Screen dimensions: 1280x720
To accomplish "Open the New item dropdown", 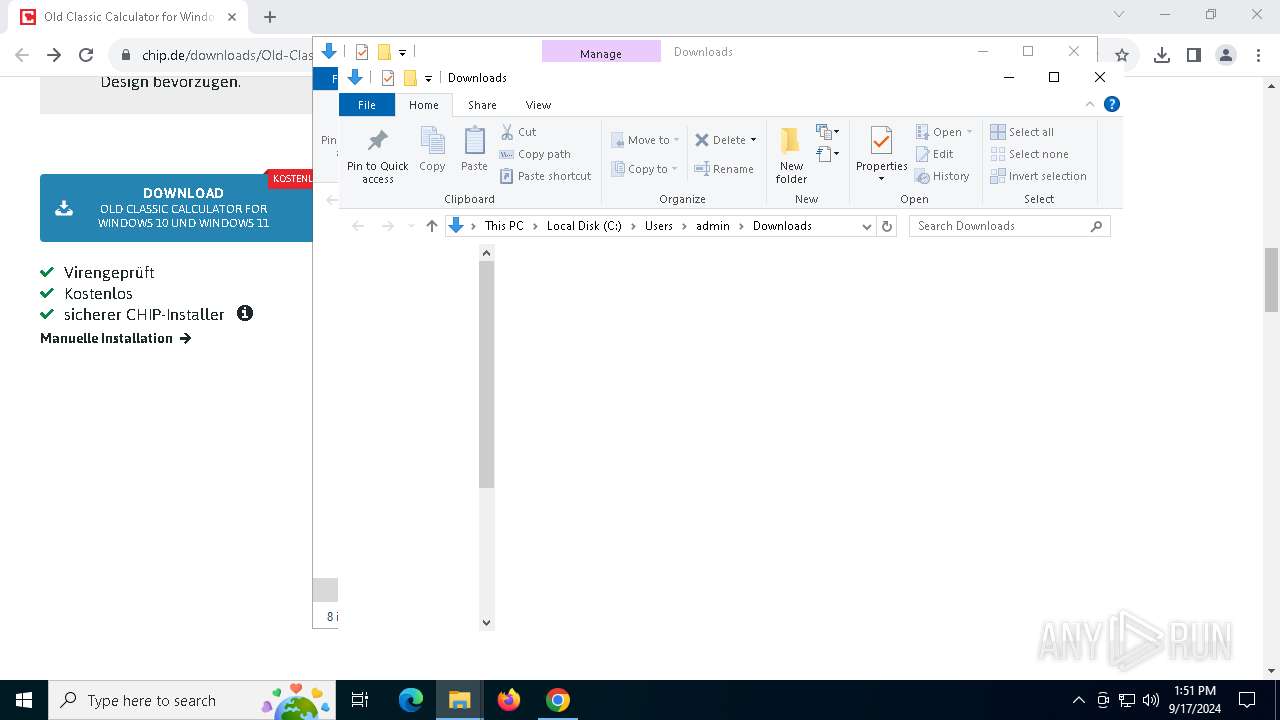I will (x=827, y=132).
